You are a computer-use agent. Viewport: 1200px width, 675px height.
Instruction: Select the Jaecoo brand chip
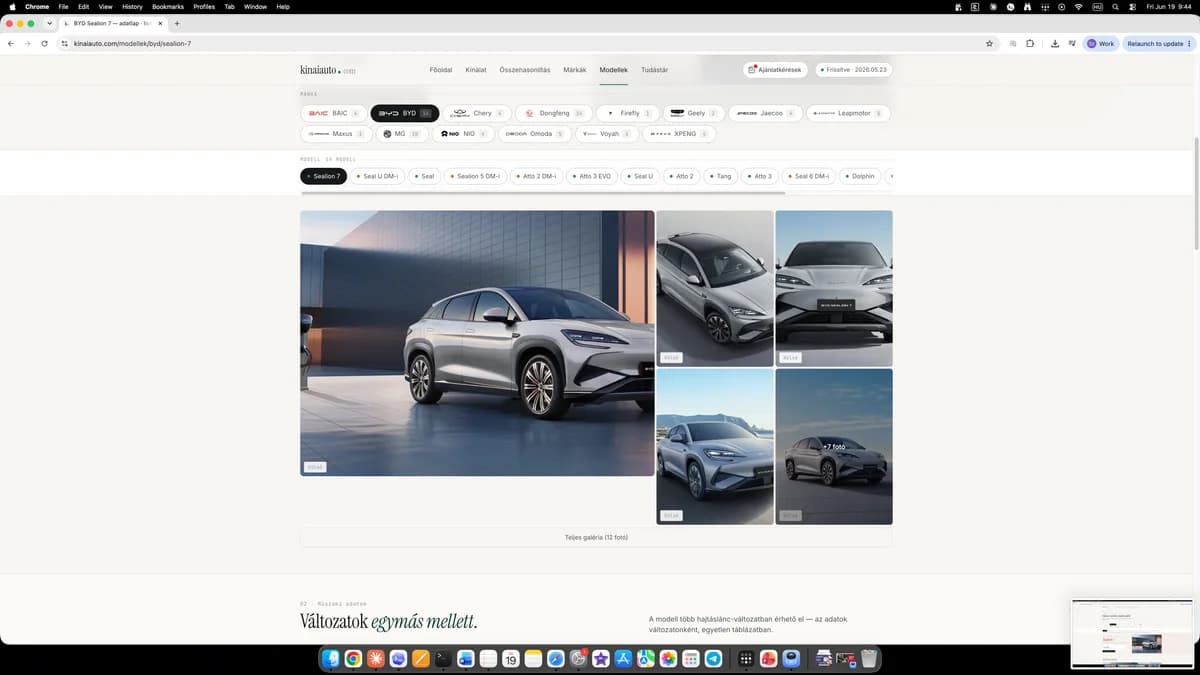click(765, 113)
